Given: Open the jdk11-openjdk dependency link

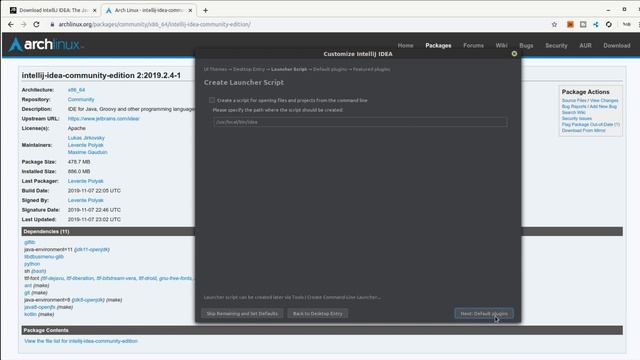Looking at the screenshot, I should point(92,249).
